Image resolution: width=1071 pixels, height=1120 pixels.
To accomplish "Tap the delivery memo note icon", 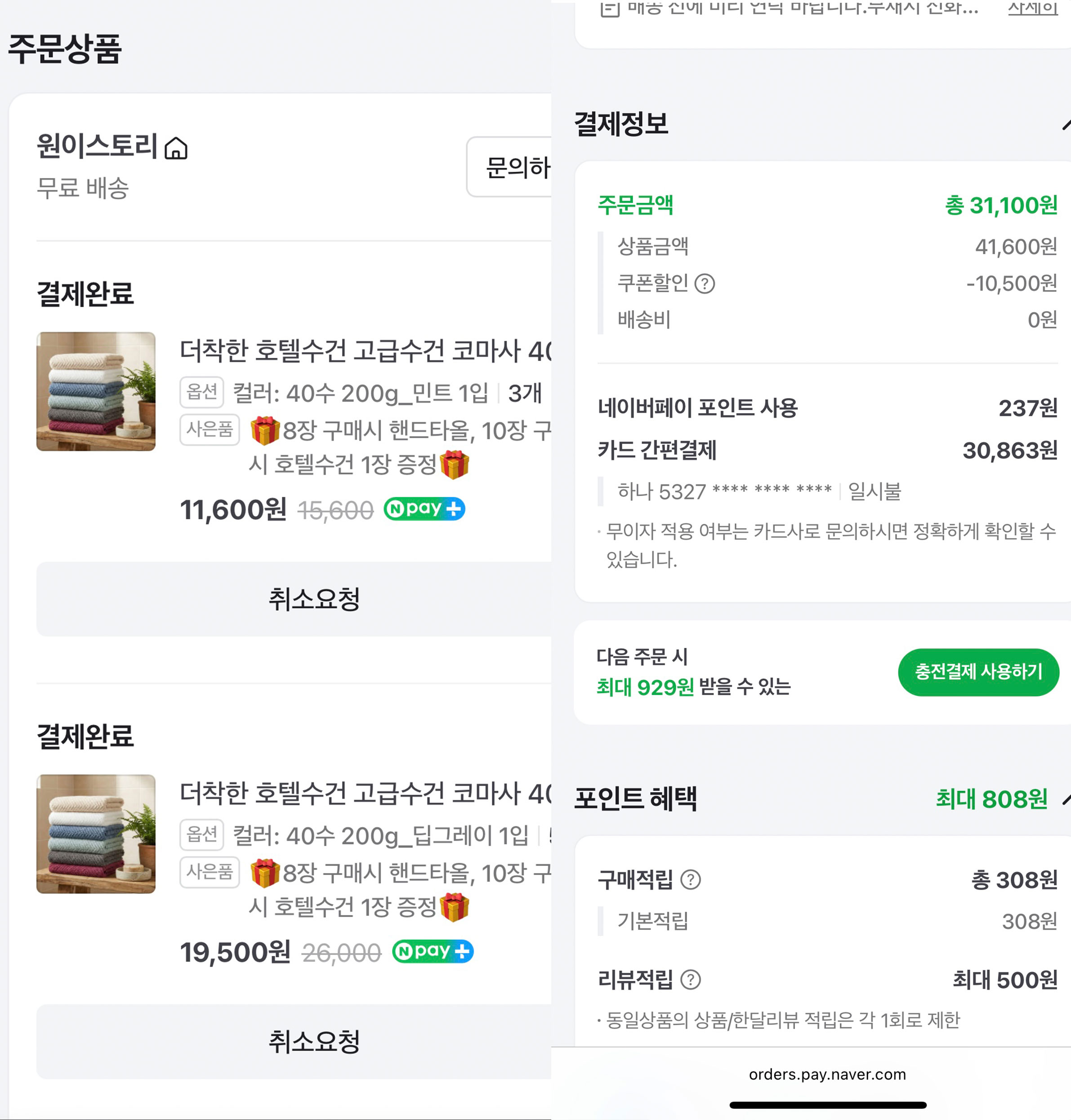I will tap(610, 9).
